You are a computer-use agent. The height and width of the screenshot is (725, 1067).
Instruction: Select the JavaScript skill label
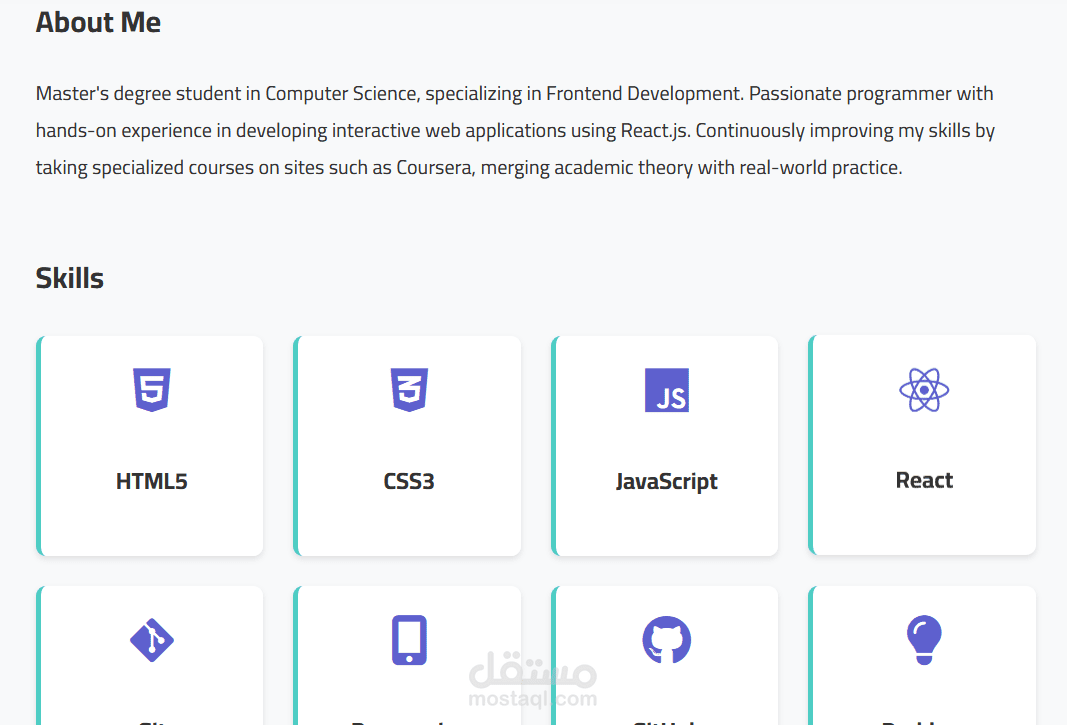(667, 481)
